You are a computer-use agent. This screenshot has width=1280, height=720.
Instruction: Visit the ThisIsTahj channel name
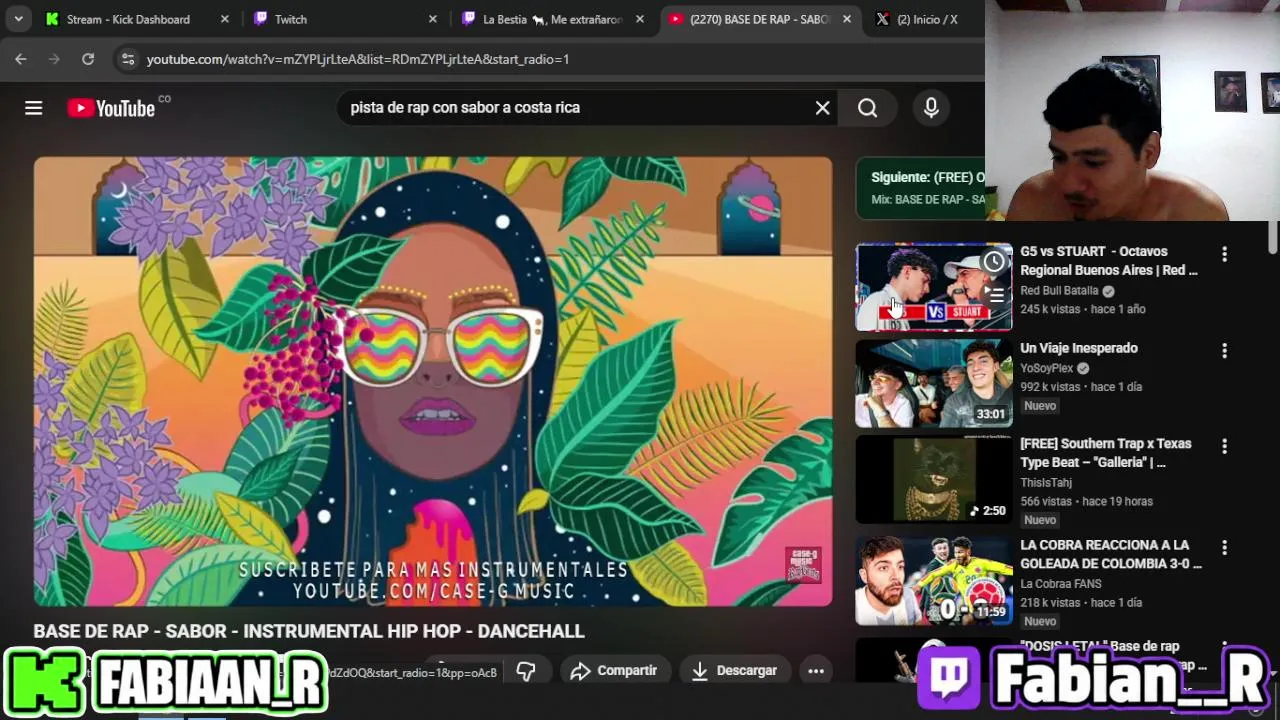point(1046,483)
